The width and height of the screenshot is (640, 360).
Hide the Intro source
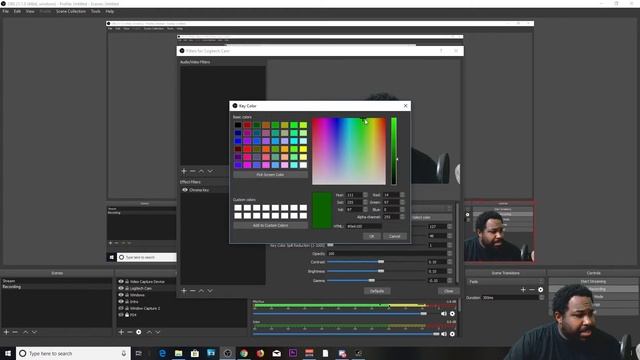(x=121, y=301)
